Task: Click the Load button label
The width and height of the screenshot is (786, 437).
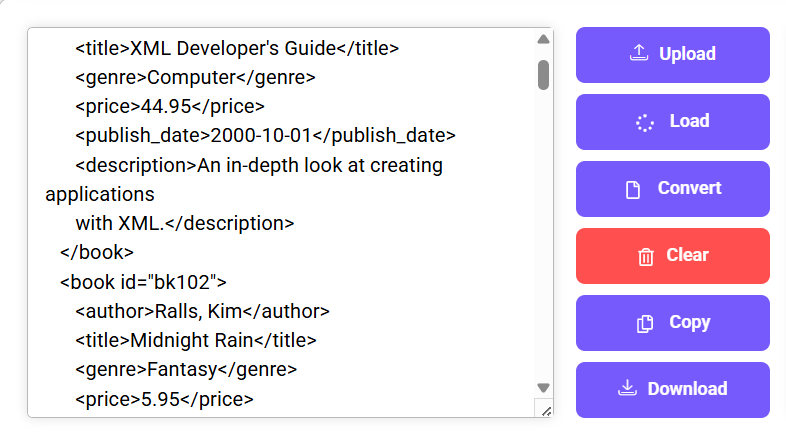Action: (689, 121)
